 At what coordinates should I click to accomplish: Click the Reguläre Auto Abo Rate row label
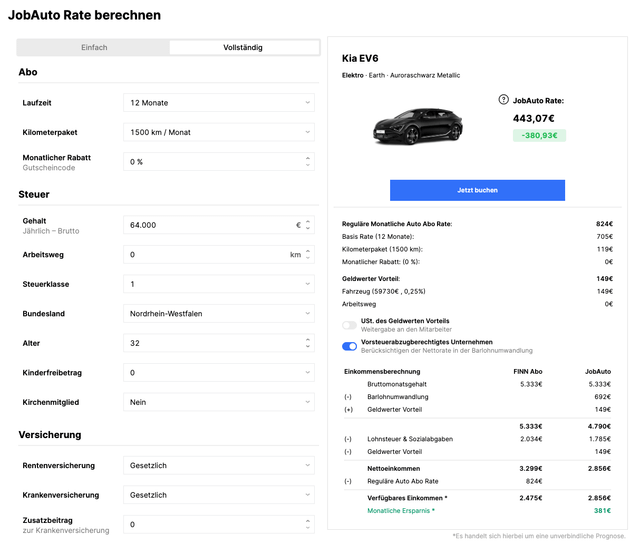pyautogui.click(x=402, y=481)
